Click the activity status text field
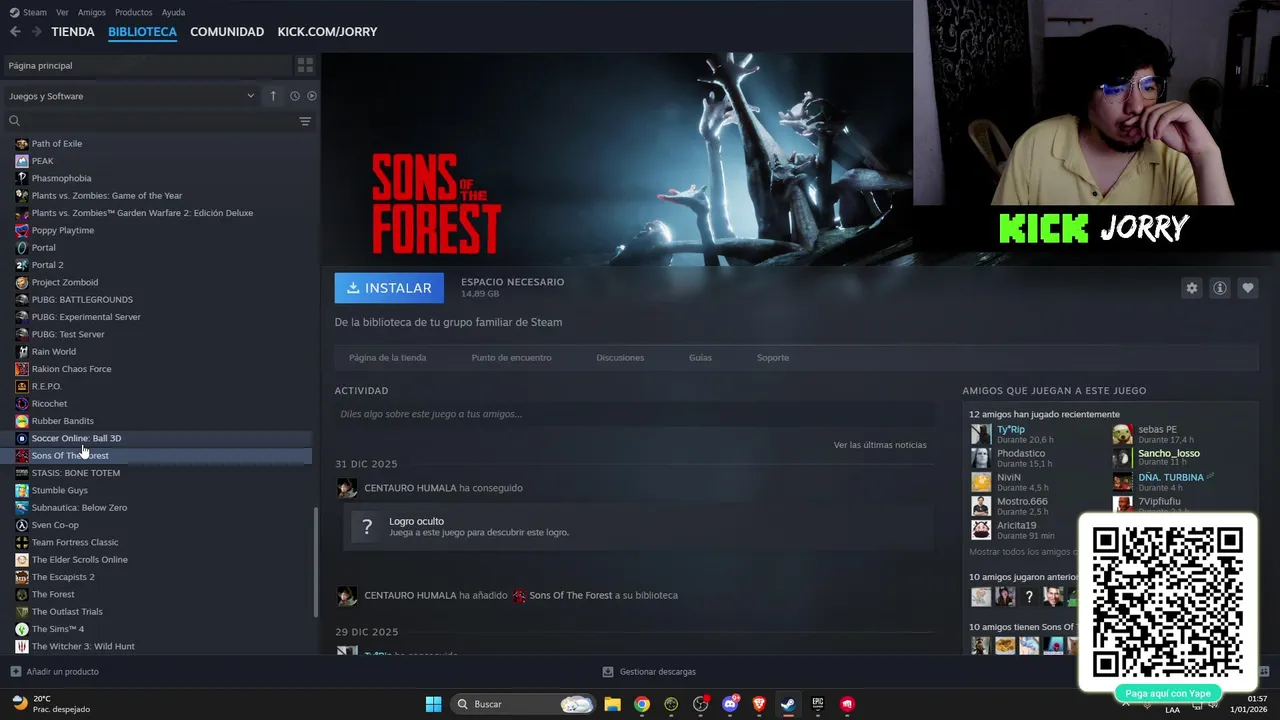The width and height of the screenshot is (1280, 720). 635,414
